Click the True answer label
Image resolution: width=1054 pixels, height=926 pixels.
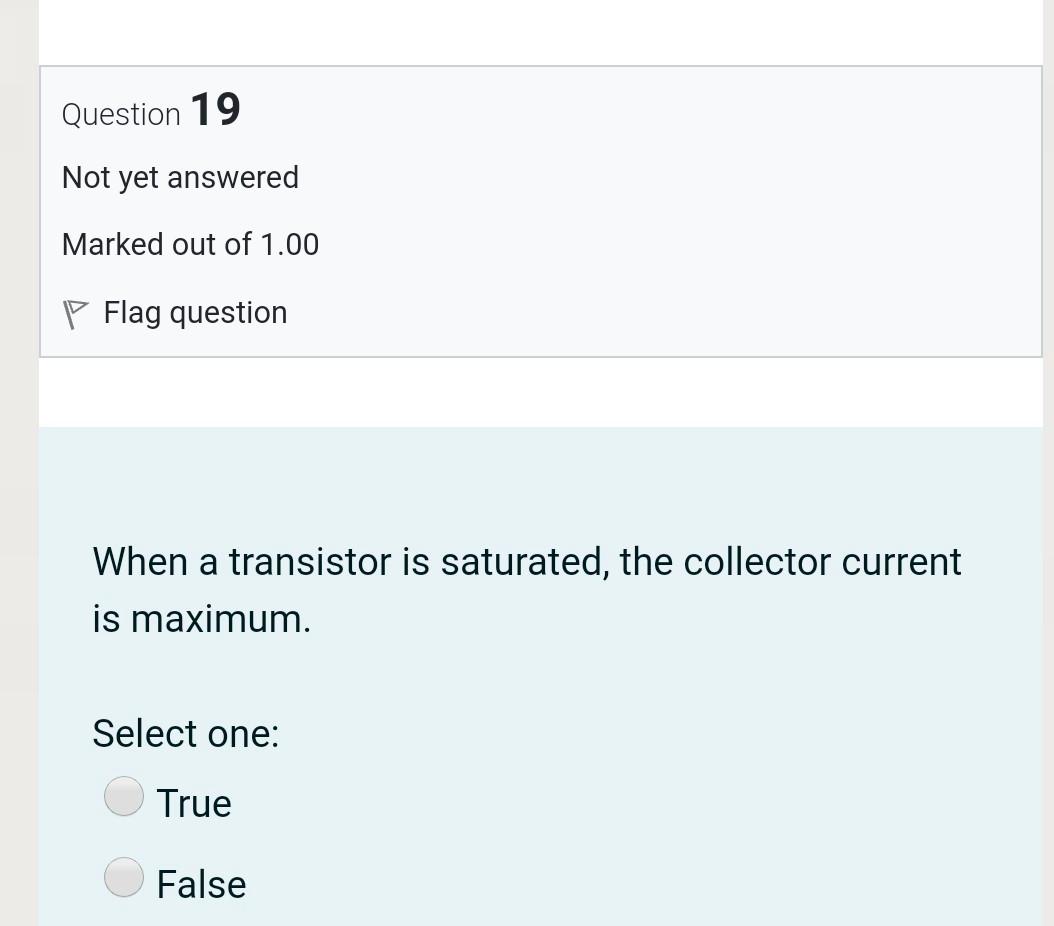click(x=194, y=804)
